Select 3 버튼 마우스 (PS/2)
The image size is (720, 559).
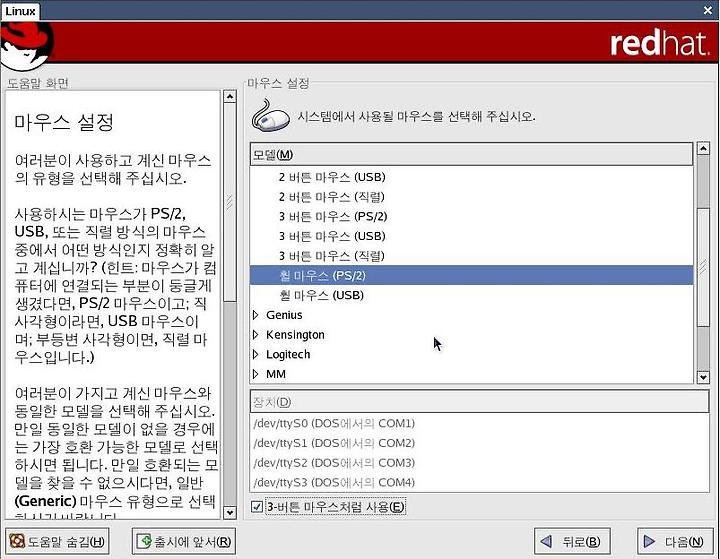click(472, 216)
